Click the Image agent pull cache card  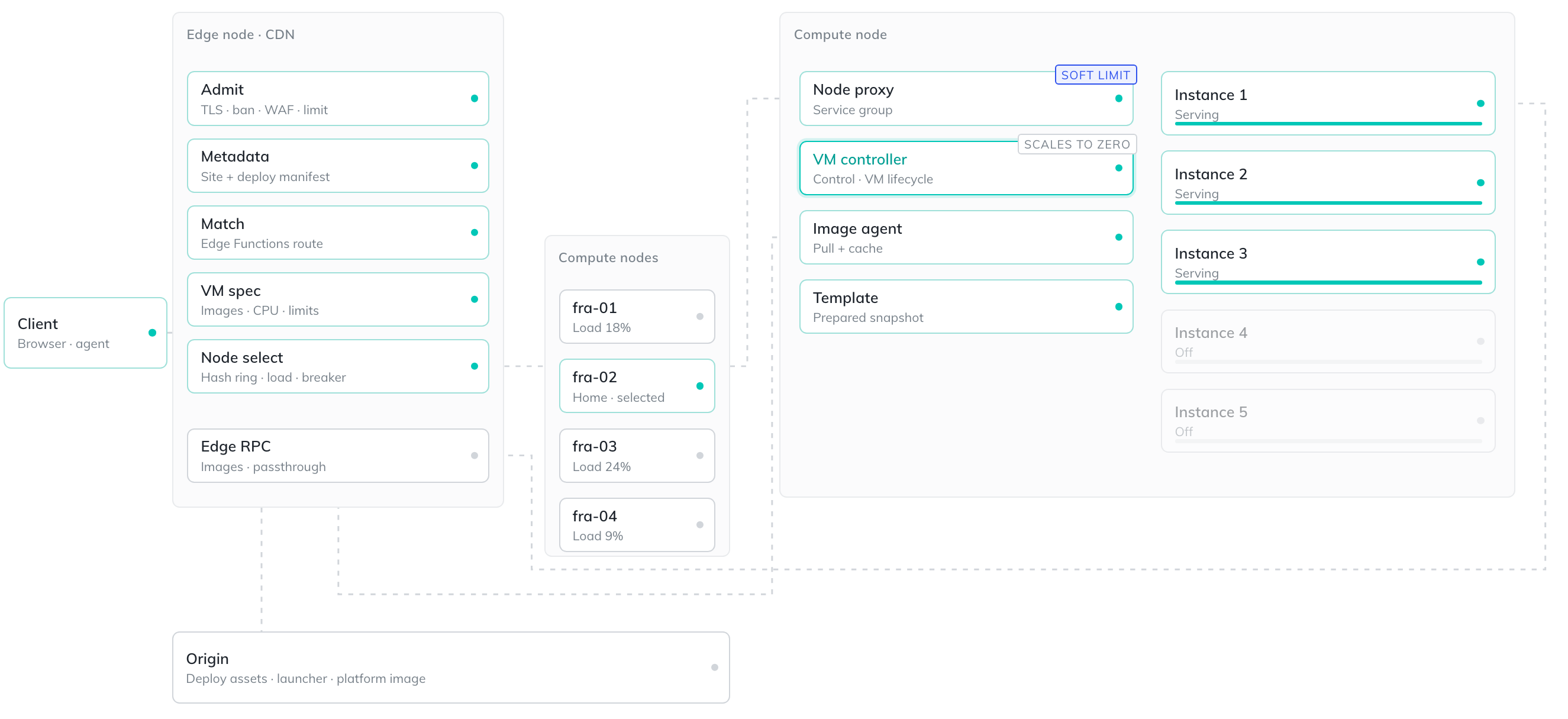(x=966, y=237)
